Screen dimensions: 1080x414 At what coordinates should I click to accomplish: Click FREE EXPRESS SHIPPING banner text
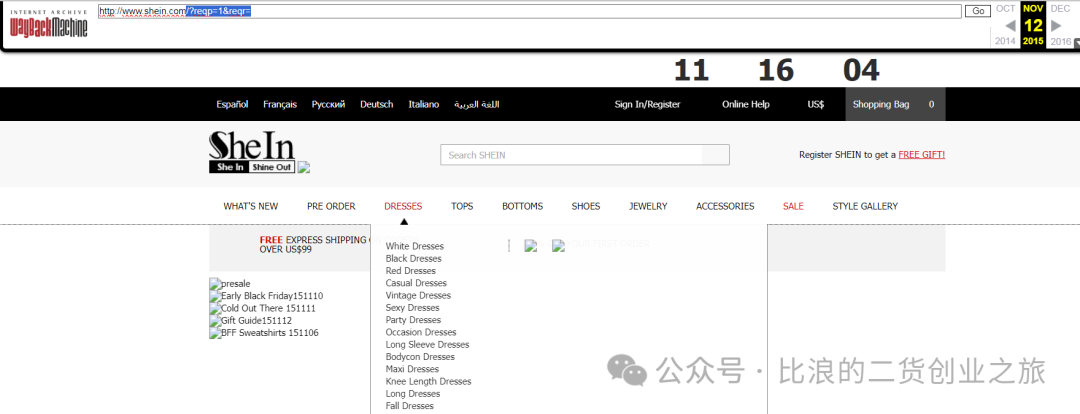[x=314, y=245]
